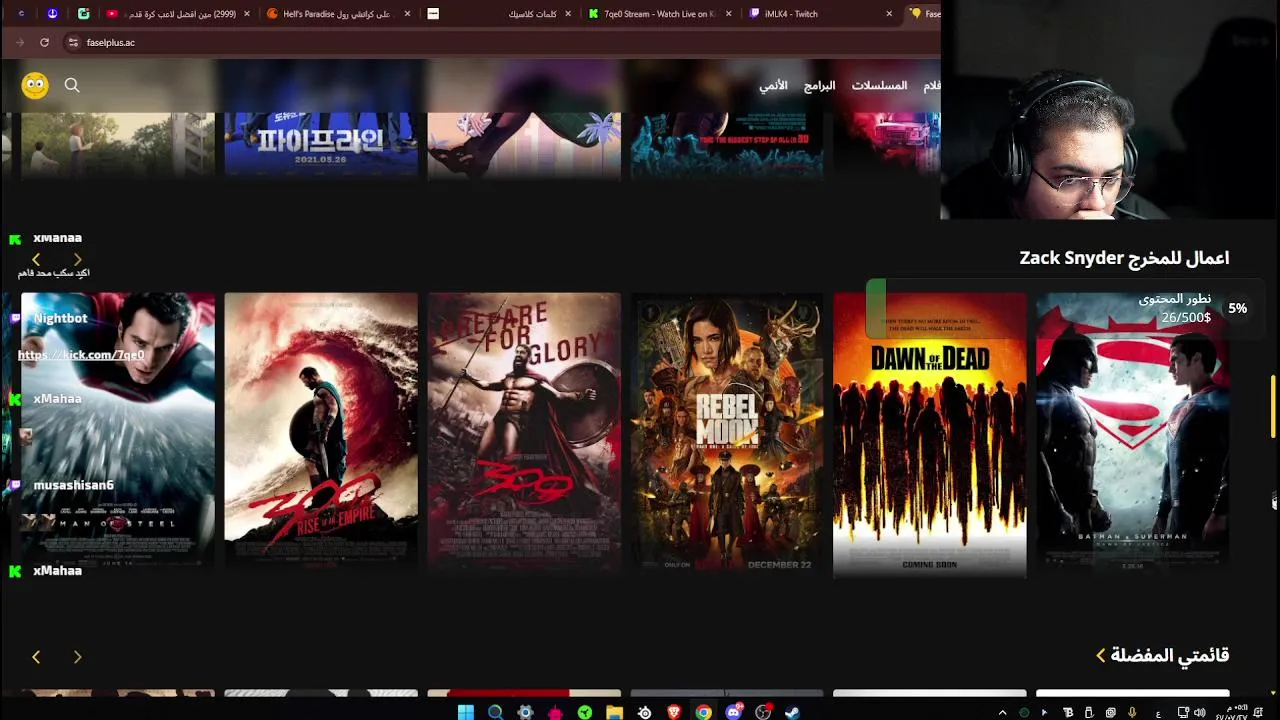Open the الأنمي menu item

(x=773, y=86)
